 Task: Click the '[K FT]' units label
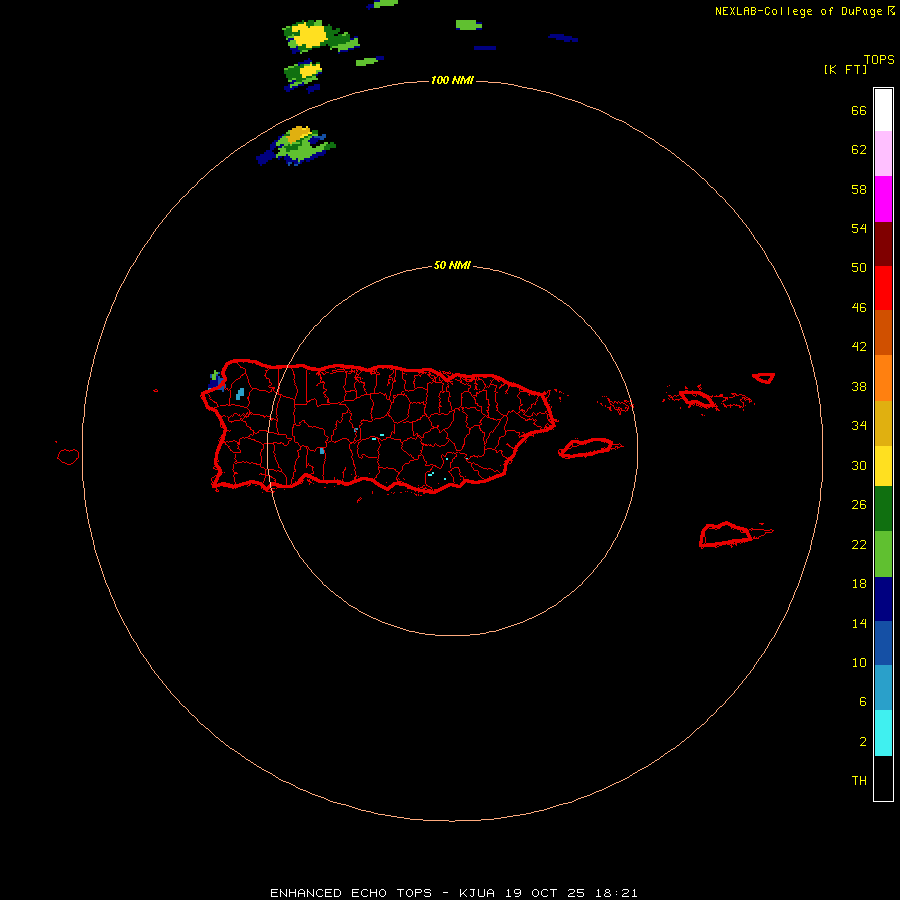(845, 69)
